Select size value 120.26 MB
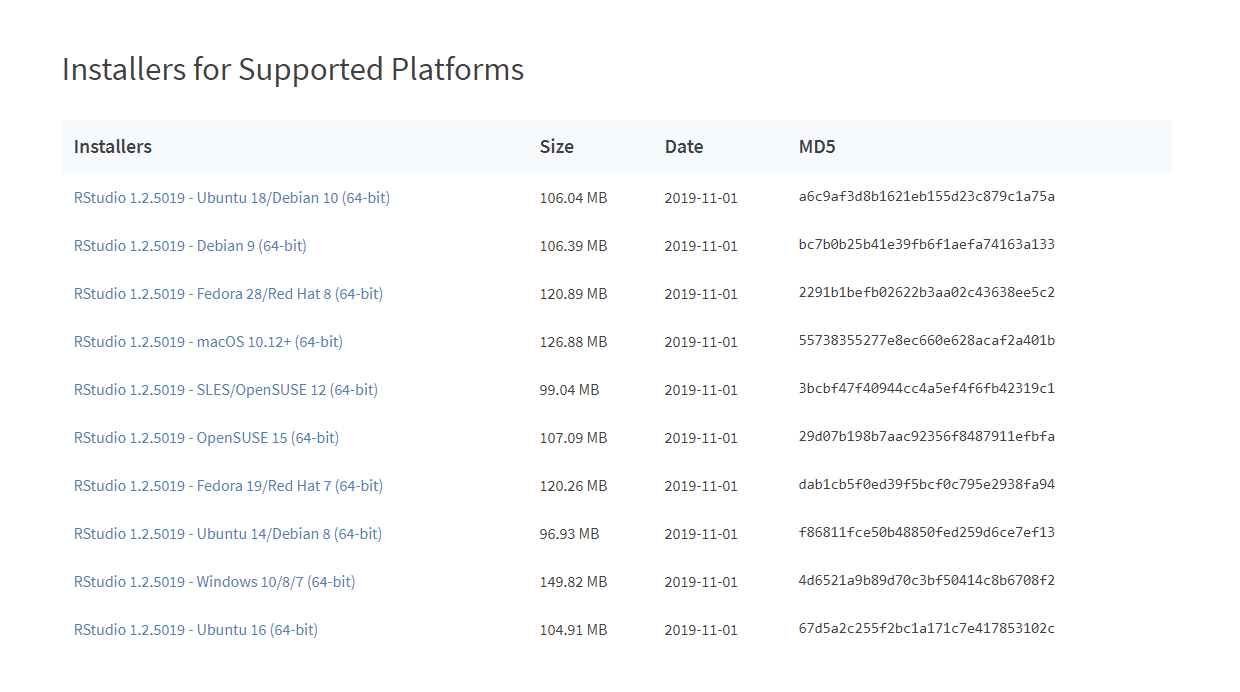 [x=573, y=486]
